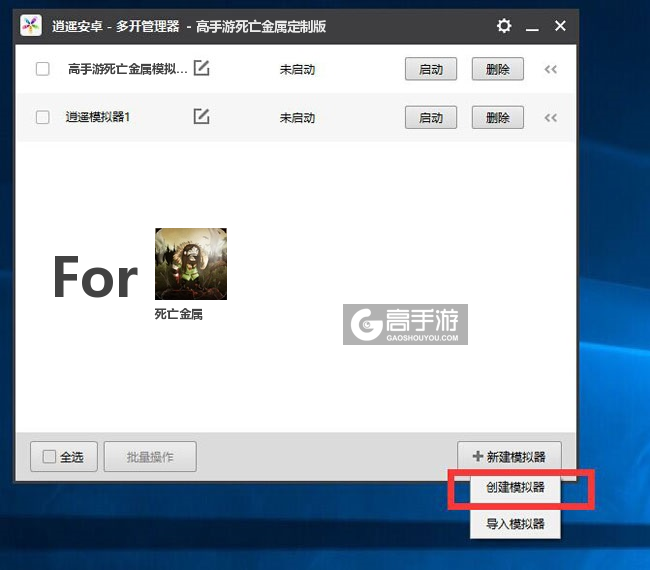Screen dimensions: 650x570
Task: Toggle the 全选 select-all checkbox
Action: pos(49,457)
